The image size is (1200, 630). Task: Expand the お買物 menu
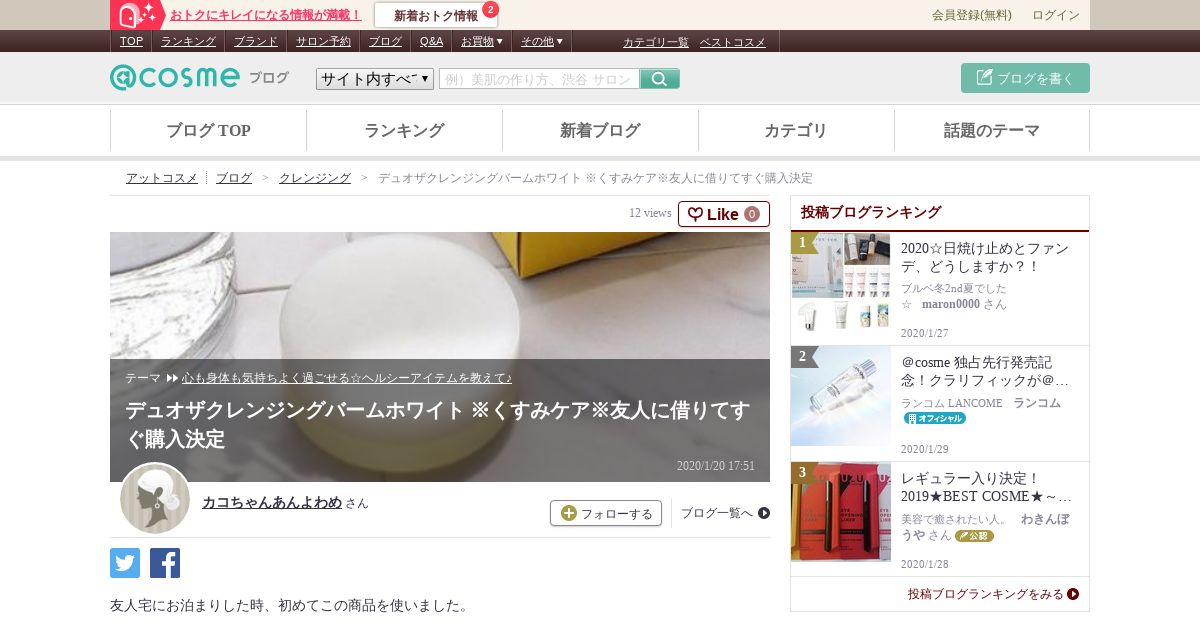tap(481, 41)
